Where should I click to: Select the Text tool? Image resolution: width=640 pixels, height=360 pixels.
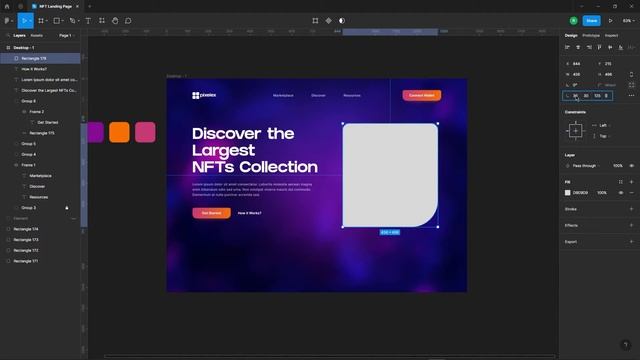point(88,21)
